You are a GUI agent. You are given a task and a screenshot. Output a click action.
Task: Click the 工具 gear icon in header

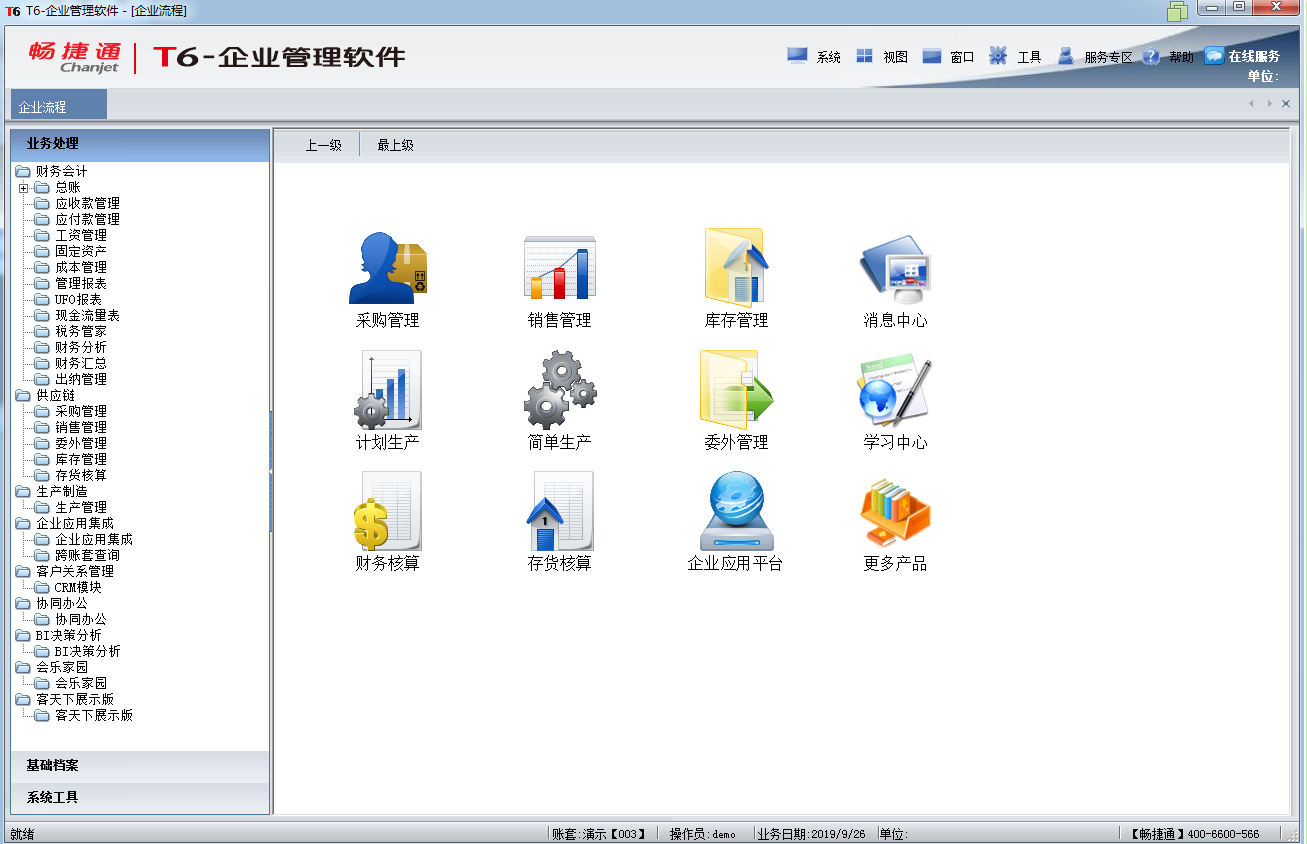coord(998,56)
